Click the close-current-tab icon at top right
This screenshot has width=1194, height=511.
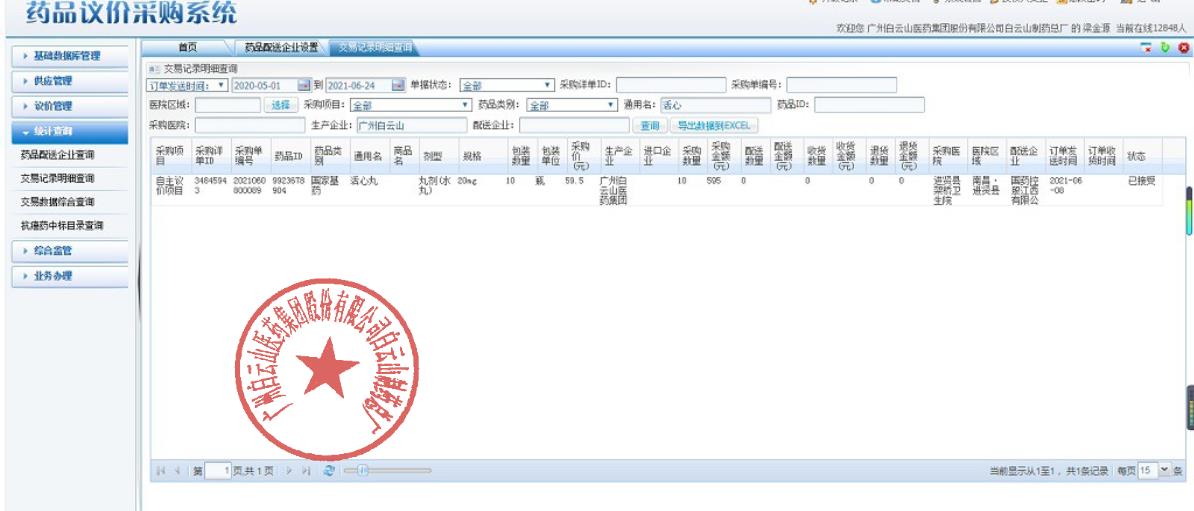[x=1146, y=48]
